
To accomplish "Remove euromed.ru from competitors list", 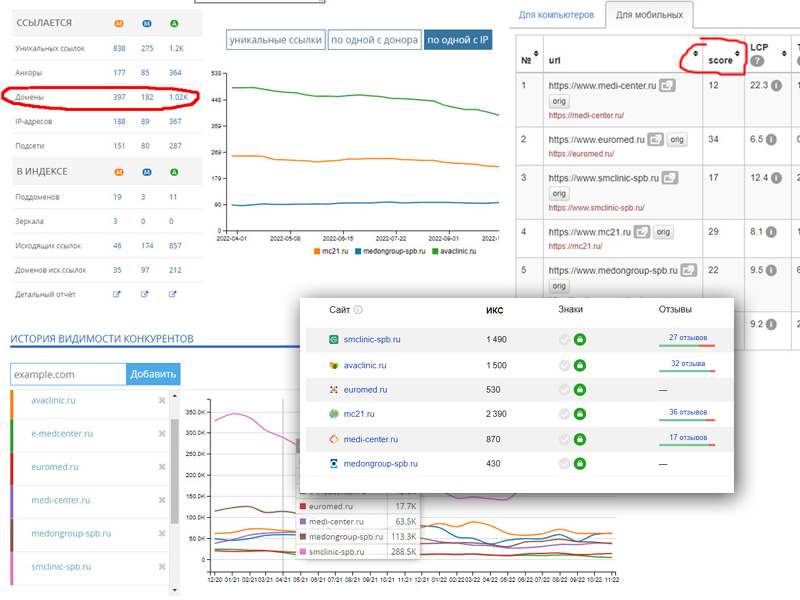I will (x=162, y=467).
